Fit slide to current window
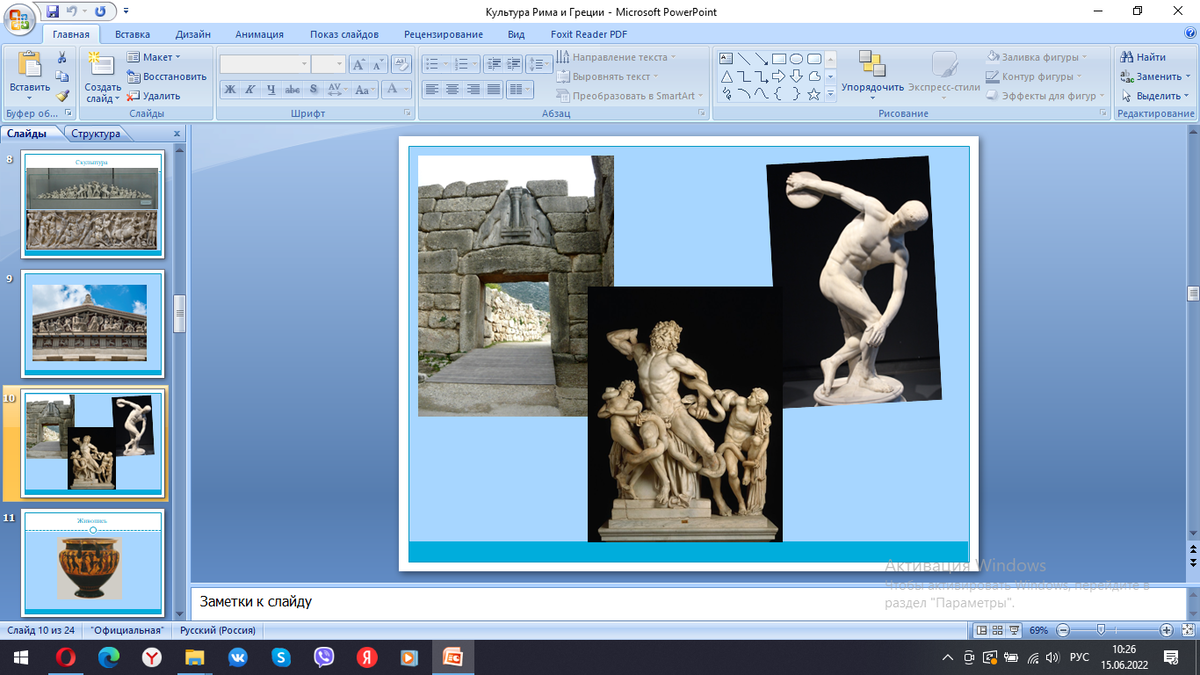 tap(1186, 630)
